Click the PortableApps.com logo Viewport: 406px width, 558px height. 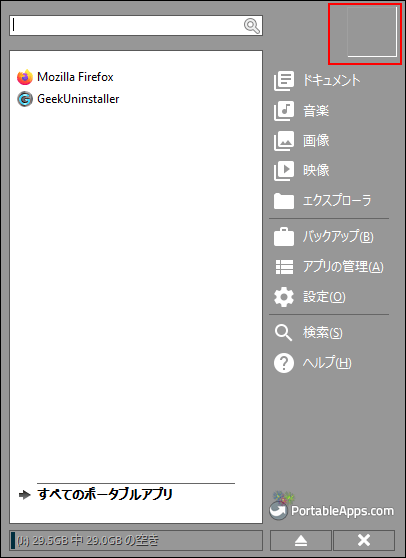coord(331,506)
